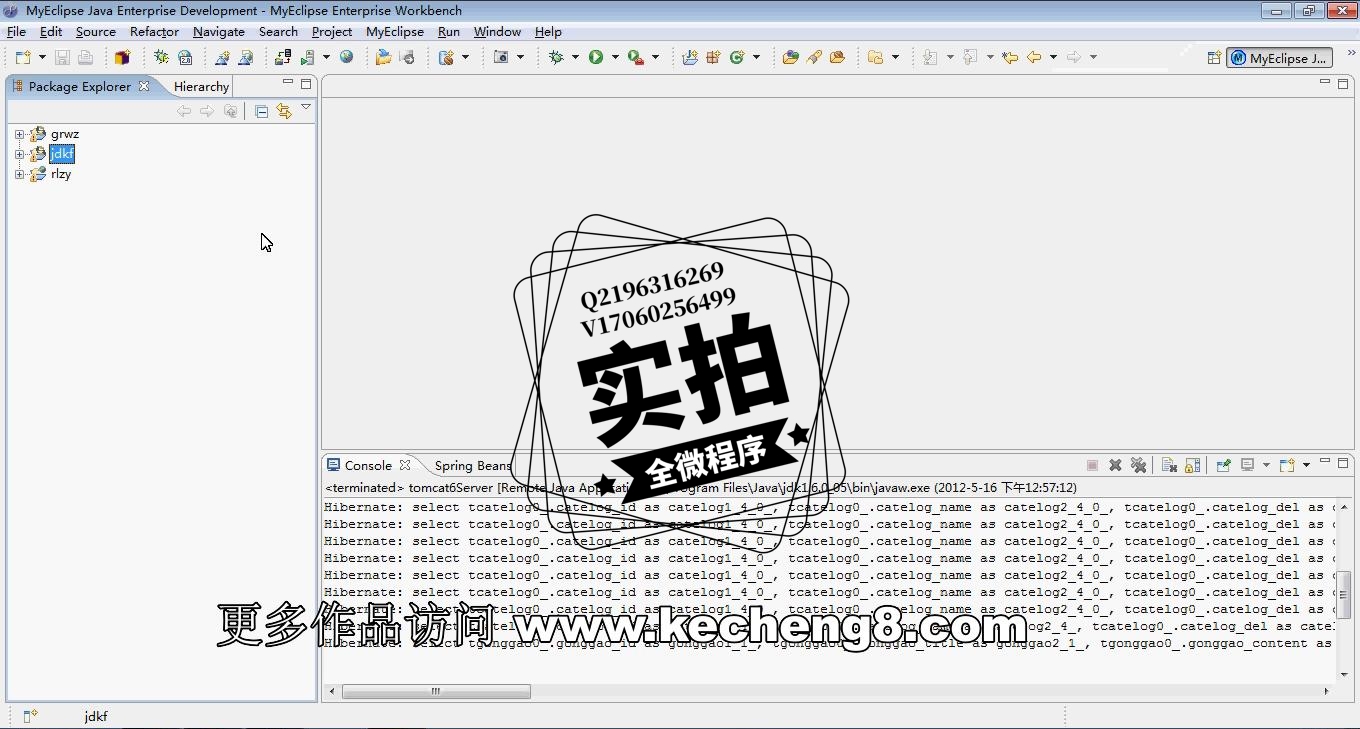Click the New Java package icon
Viewport: 1360px width, 729px height.
click(x=713, y=58)
